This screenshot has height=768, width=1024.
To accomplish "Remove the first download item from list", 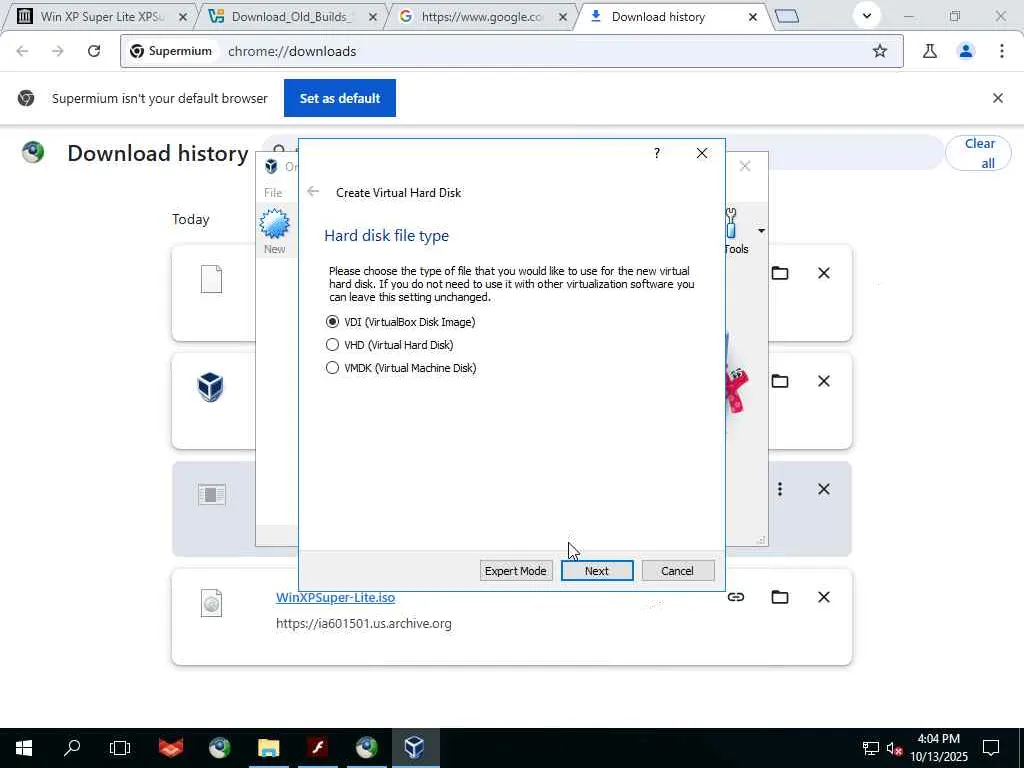I will click(x=824, y=273).
